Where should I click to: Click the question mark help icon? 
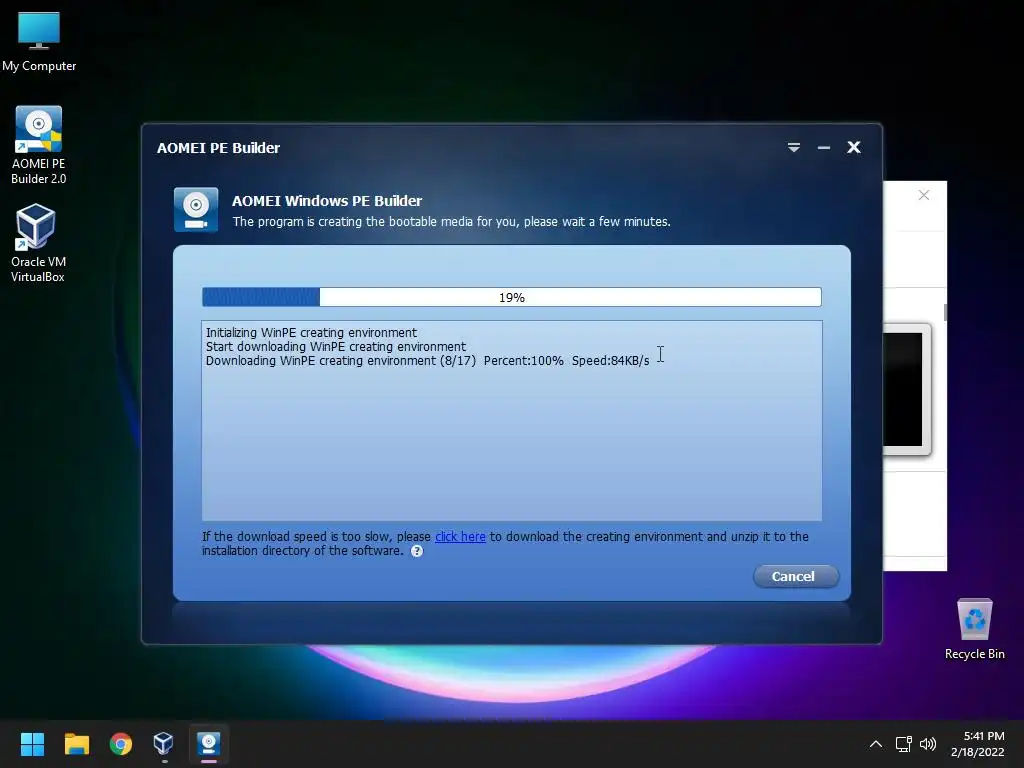tap(417, 551)
